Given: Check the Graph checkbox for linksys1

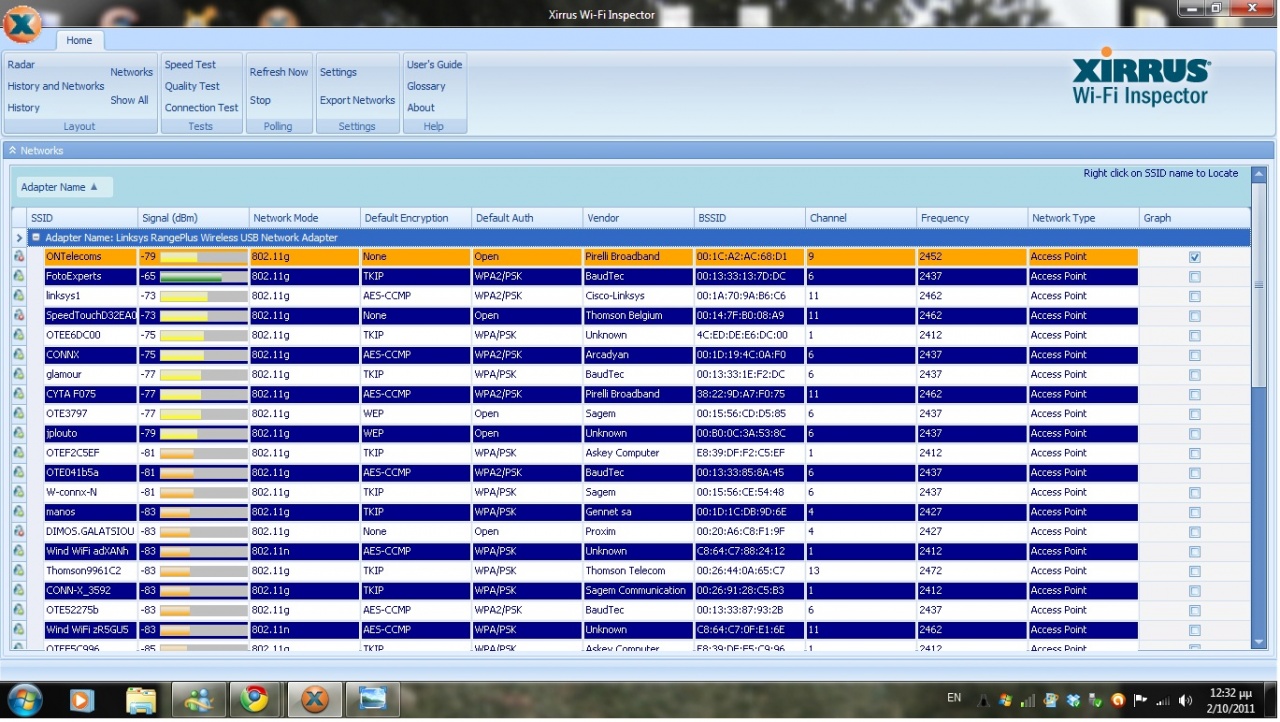Looking at the screenshot, I should click(1195, 296).
